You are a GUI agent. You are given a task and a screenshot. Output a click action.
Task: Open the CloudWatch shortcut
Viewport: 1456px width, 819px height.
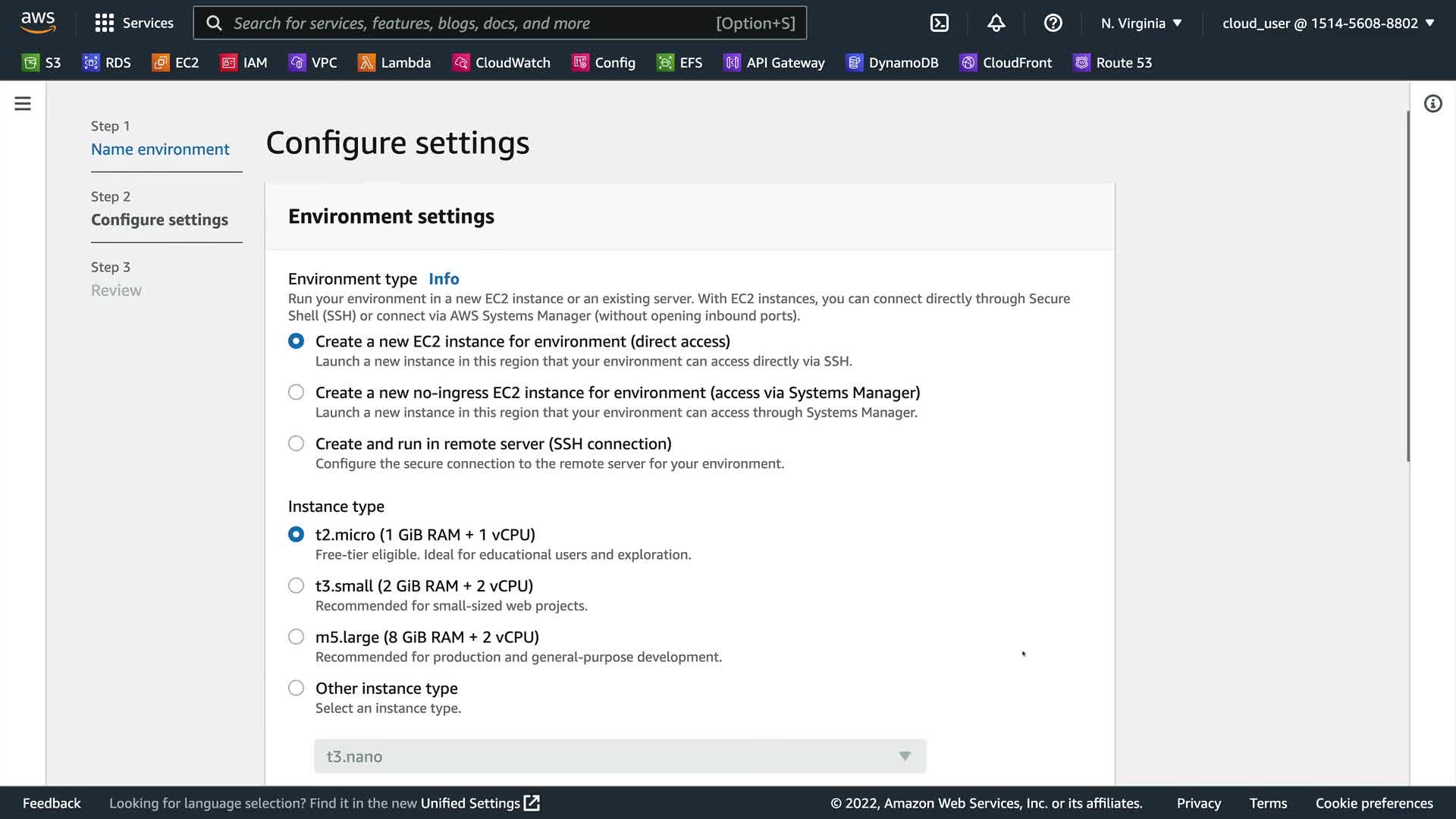tap(501, 63)
